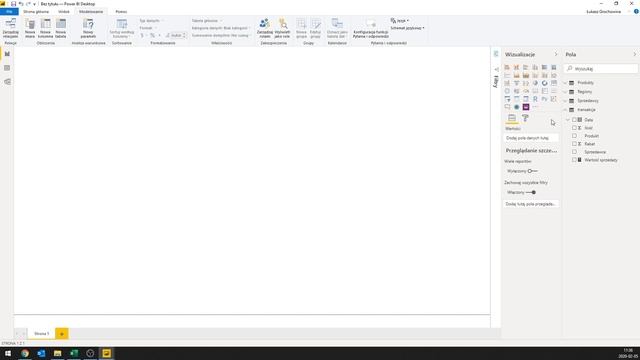The height and width of the screenshot is (360, 640).
Task: Click the Wyszukaj fields search box
Action: (601, 69)
